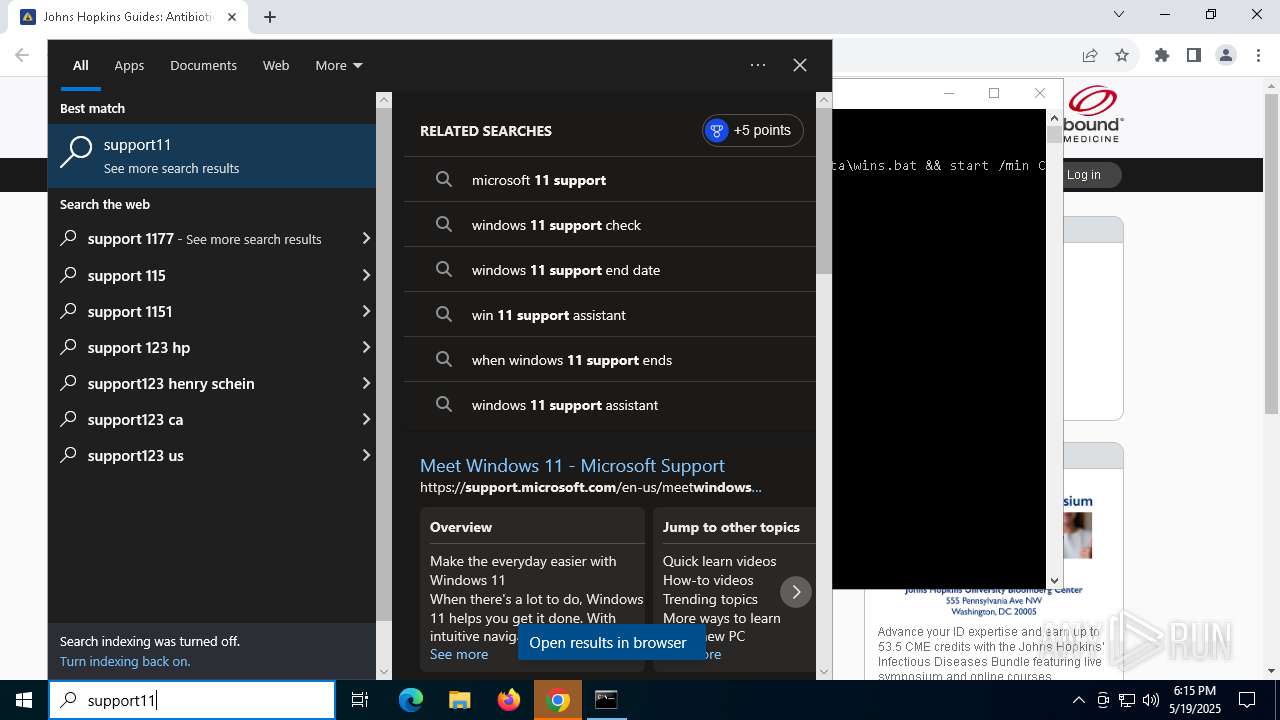Share this page from the Chrome toolbar

1090,55
